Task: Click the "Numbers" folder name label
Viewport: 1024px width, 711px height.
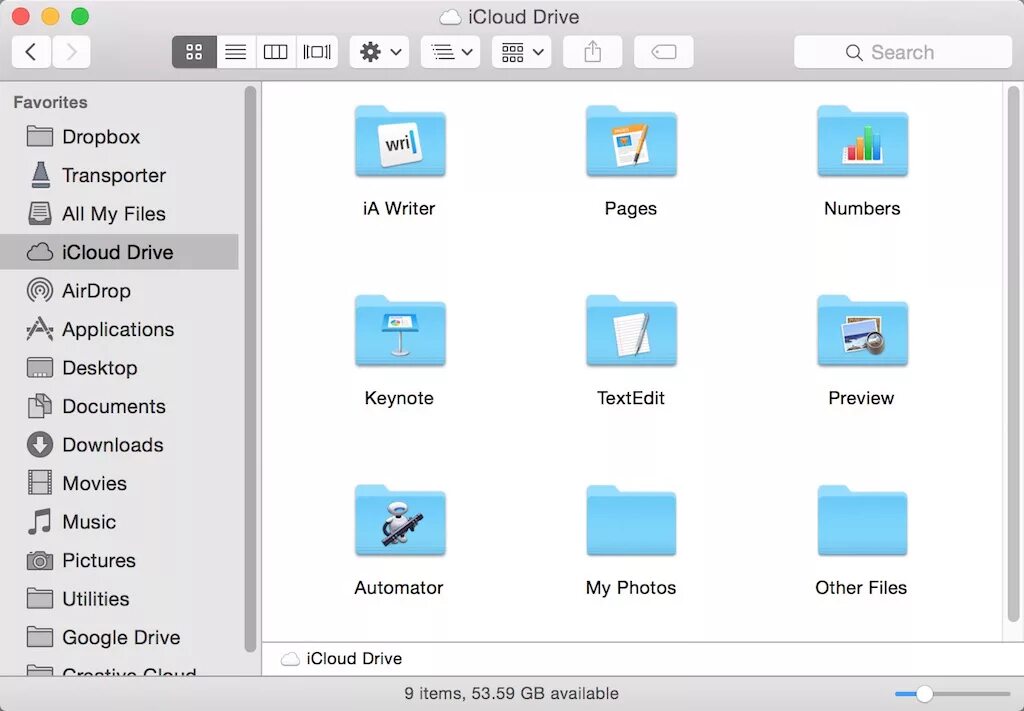Action: tap(862, 208)
